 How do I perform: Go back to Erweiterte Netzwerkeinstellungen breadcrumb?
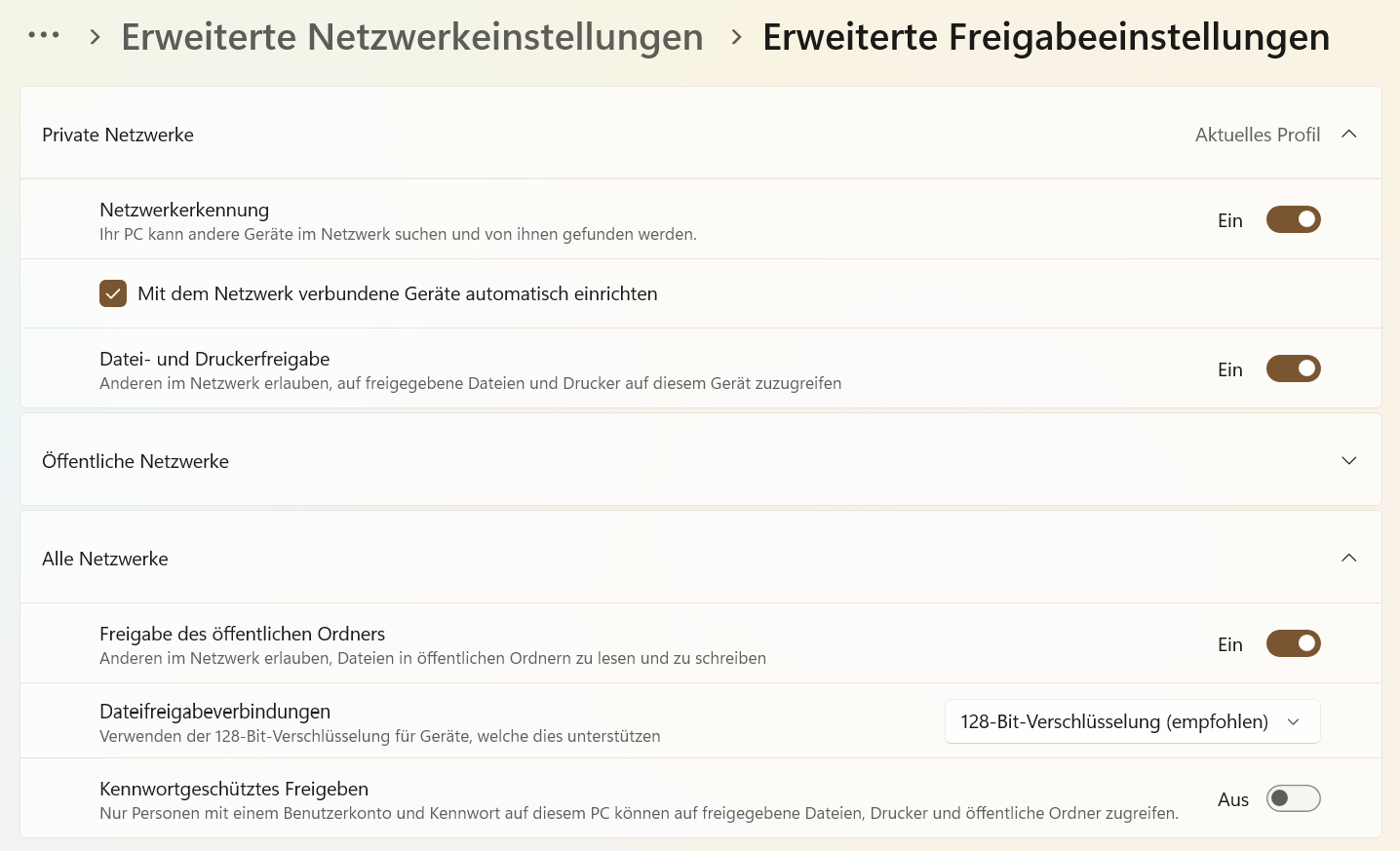pyautogui.click(x=412, y=37)
